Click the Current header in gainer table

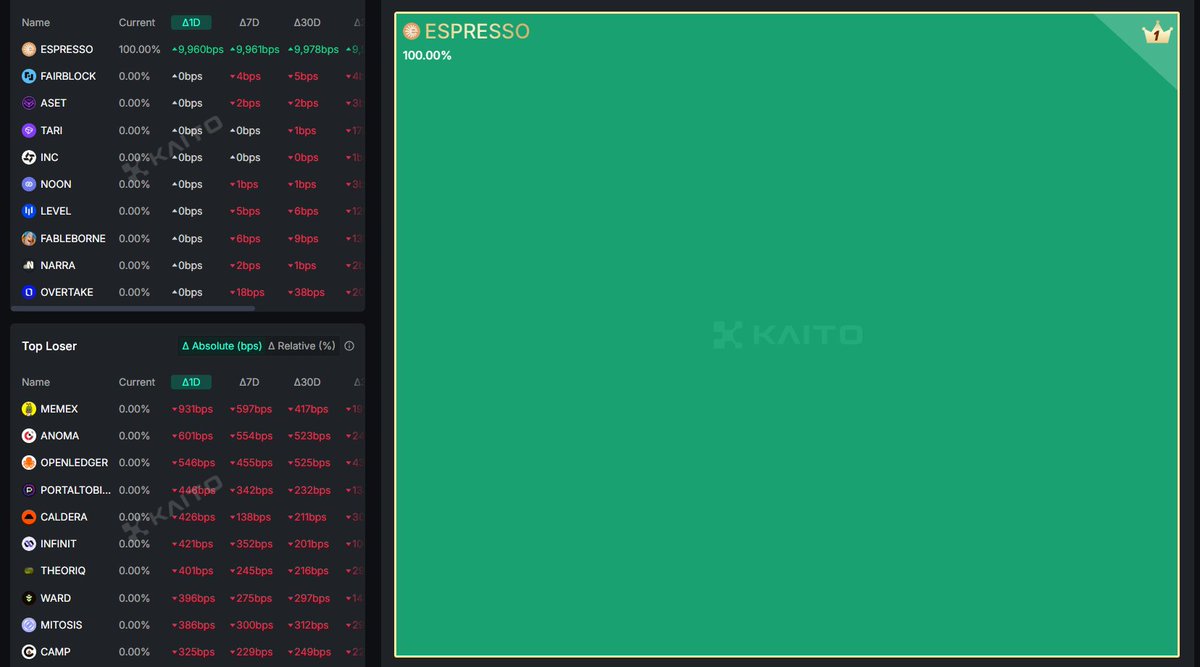(x=137, y=22)
